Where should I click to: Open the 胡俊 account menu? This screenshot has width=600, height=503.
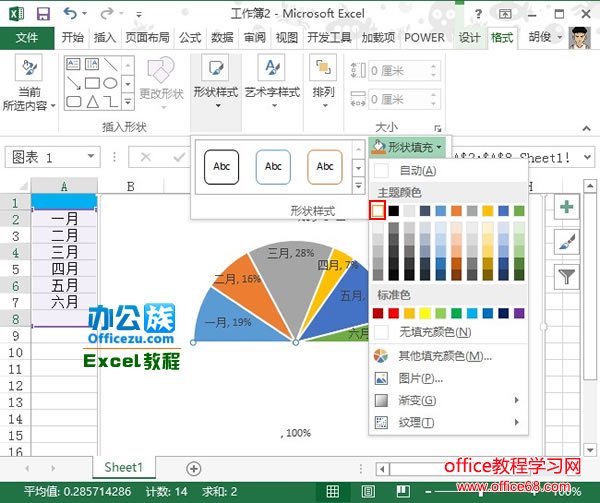(545, 37)
